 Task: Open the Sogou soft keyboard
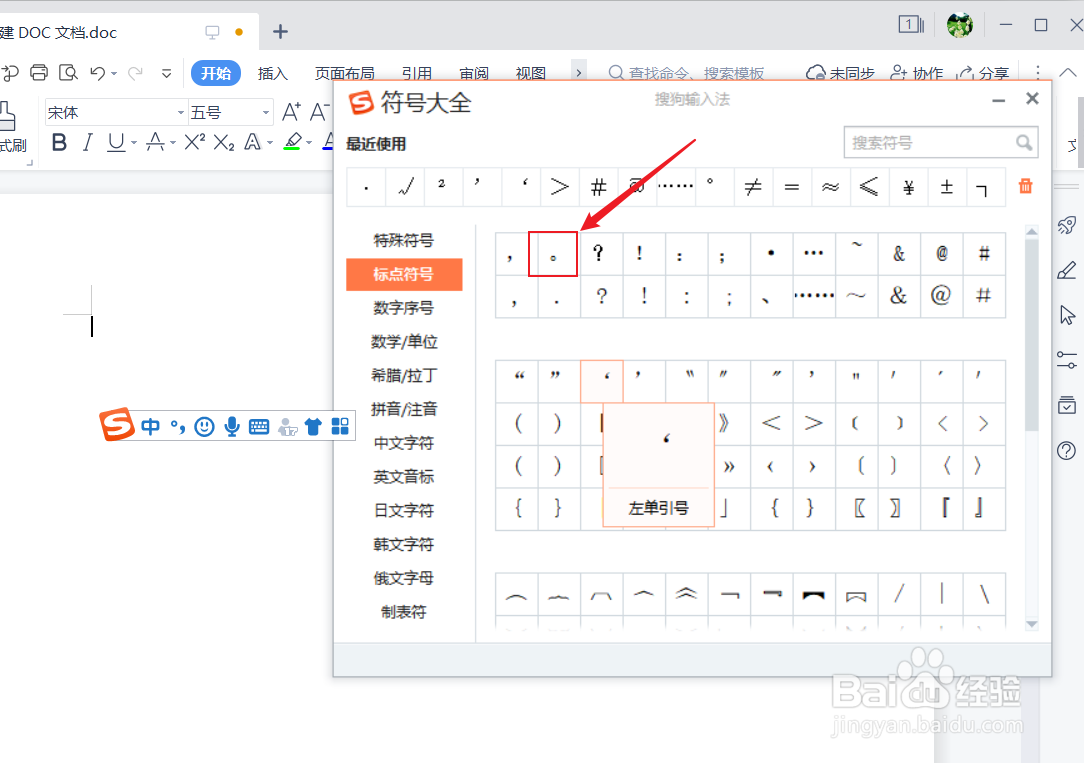pyautogui.click(x=258, y=426)
